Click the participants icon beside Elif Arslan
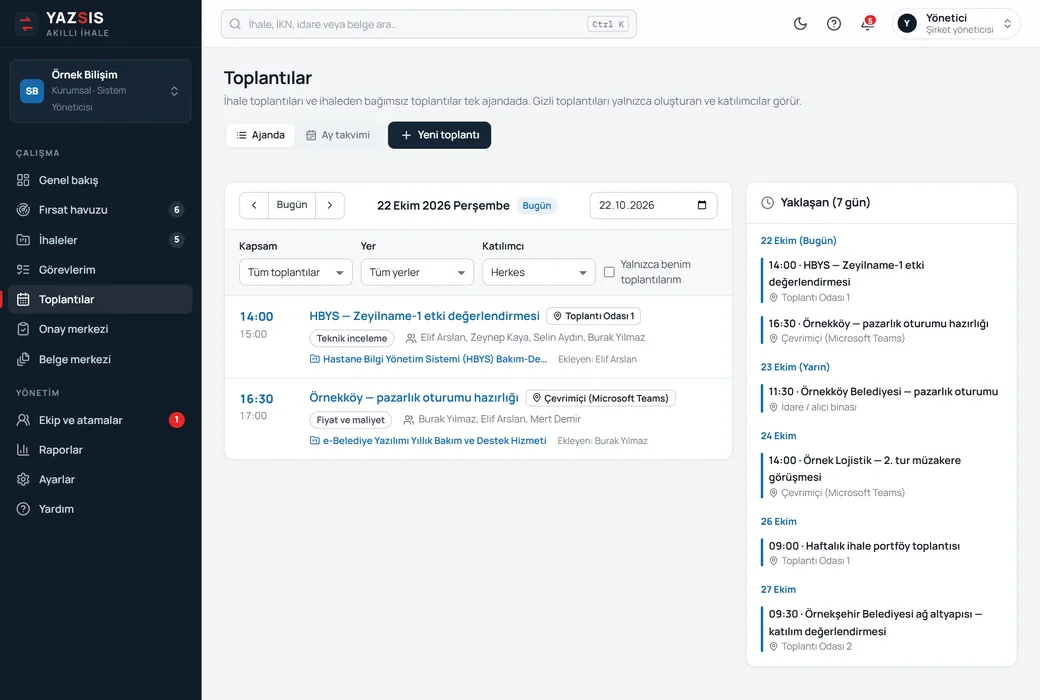This screenshot has width=1040, height=700. click(411, 338)
